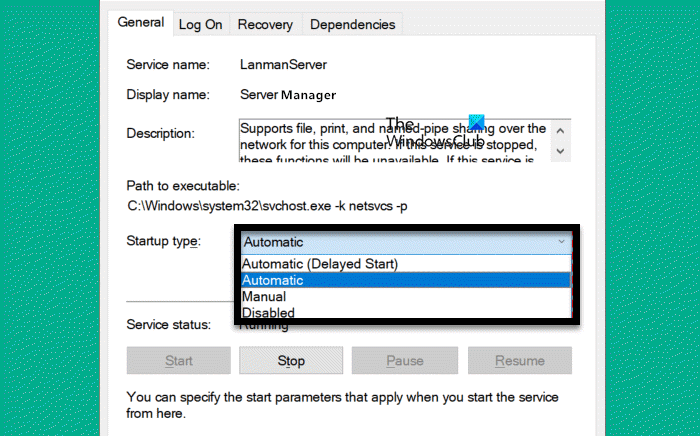This screenshot has width=700, height=436.
Task: Open the Recovery tab
Action: point(266,24)
